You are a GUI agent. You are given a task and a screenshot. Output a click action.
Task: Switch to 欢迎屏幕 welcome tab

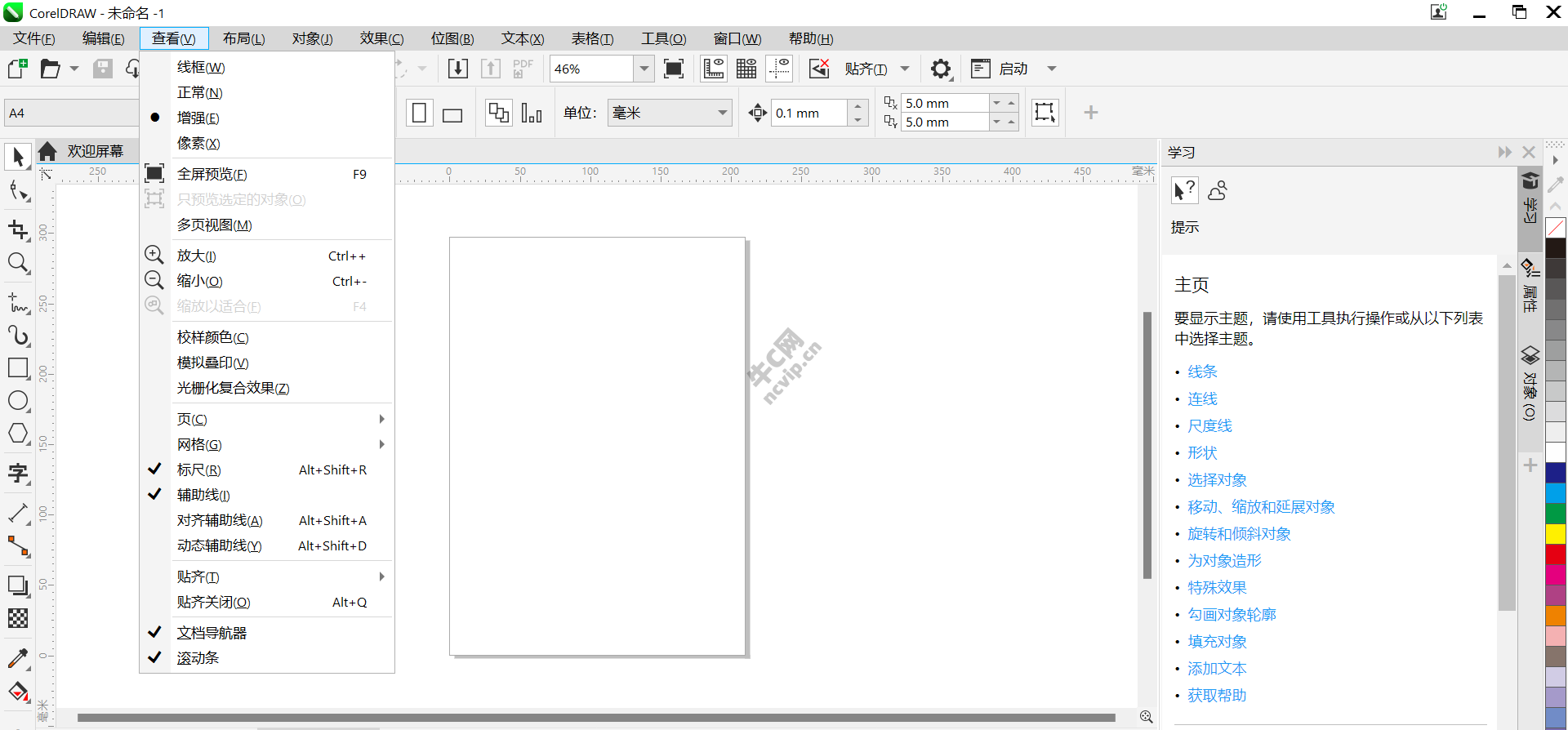pos(95,151)
